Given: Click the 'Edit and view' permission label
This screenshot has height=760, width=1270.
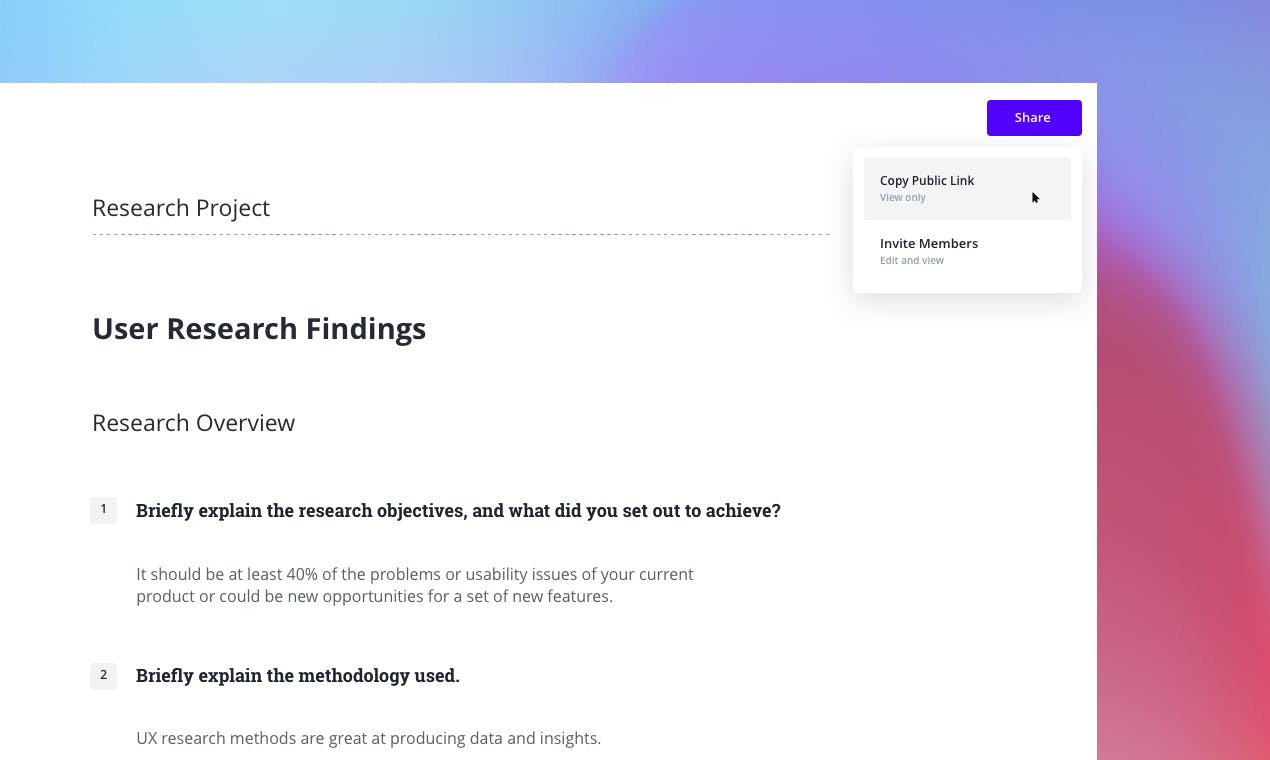Looking at the screenshot, I should coord(912,261).
